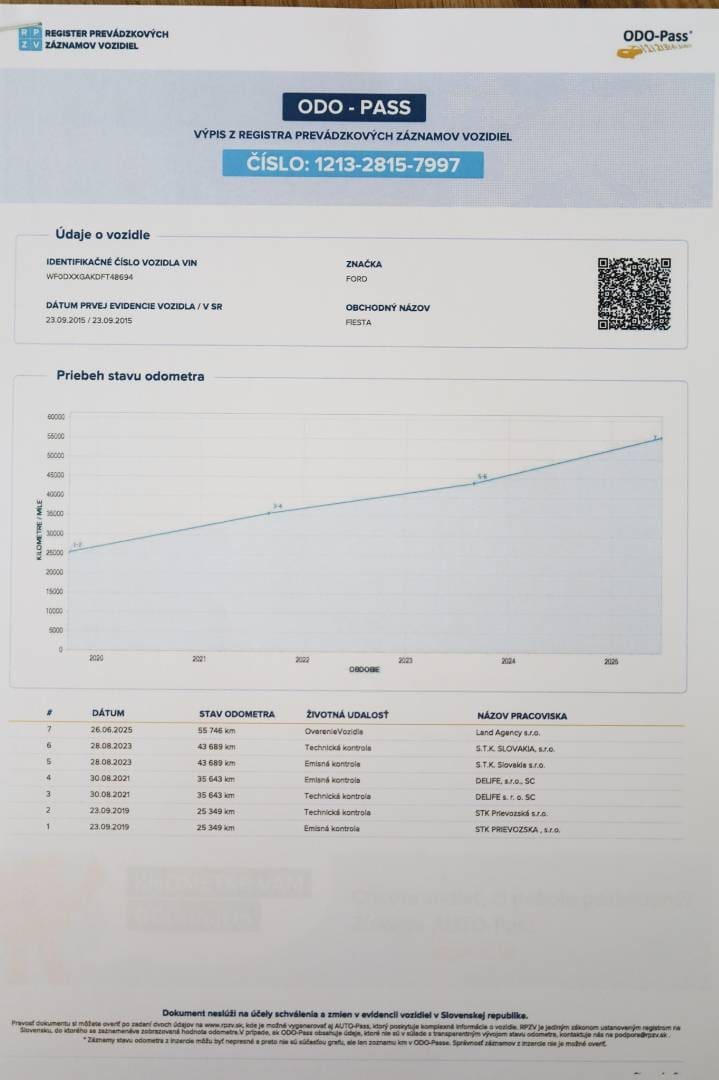Click the 'DÁTUM' column header
Viewport: 719px width, 1080px height.
pyautogui.click(x=108, y=713)
